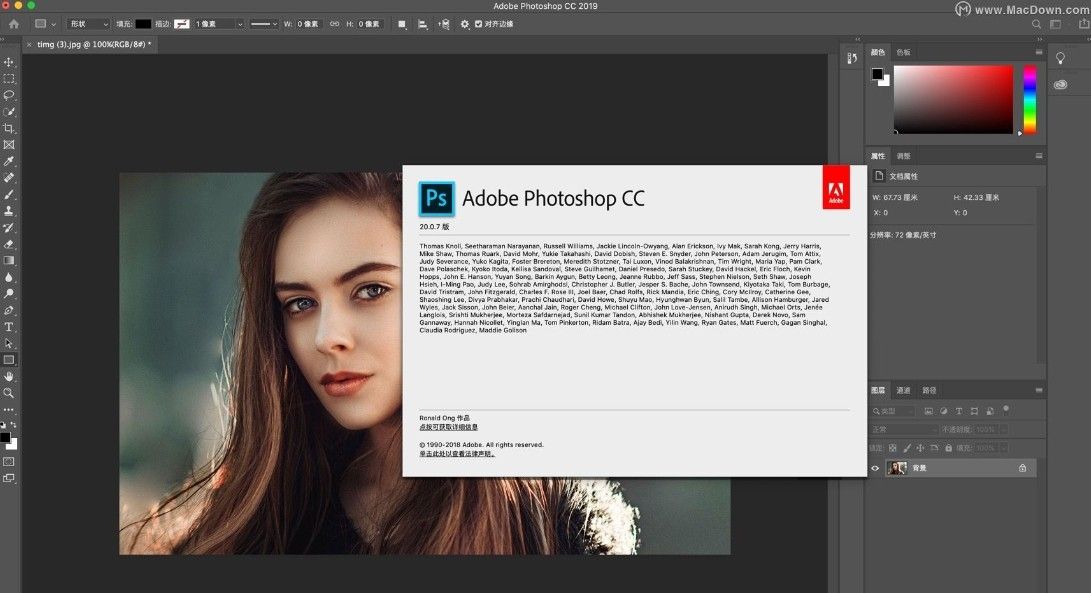
Task: Open the Edit Toolbar three-dots menu
Action: 9,409
